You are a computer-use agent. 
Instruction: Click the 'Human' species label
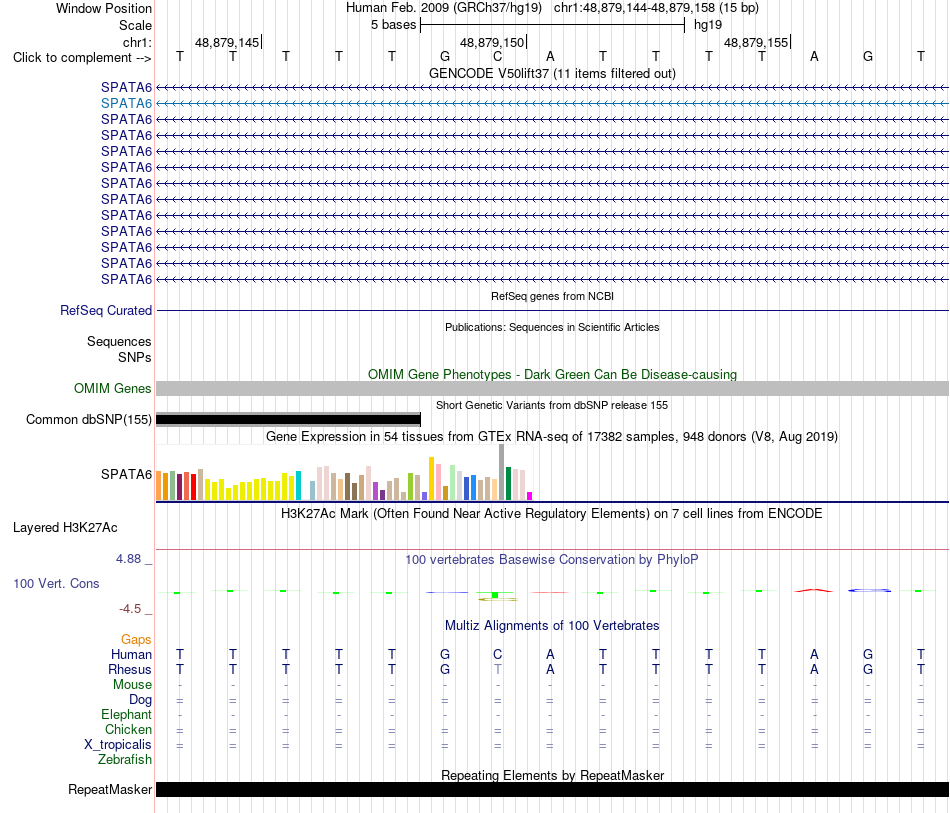(x=131, y=654)
